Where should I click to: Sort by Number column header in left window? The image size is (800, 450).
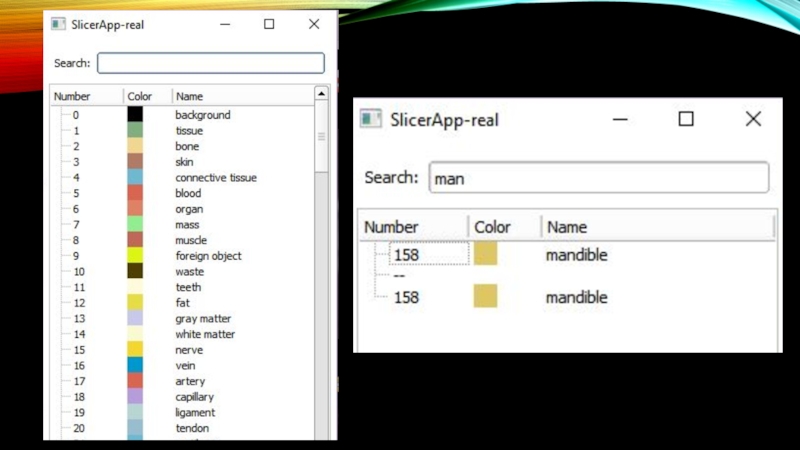73,96
